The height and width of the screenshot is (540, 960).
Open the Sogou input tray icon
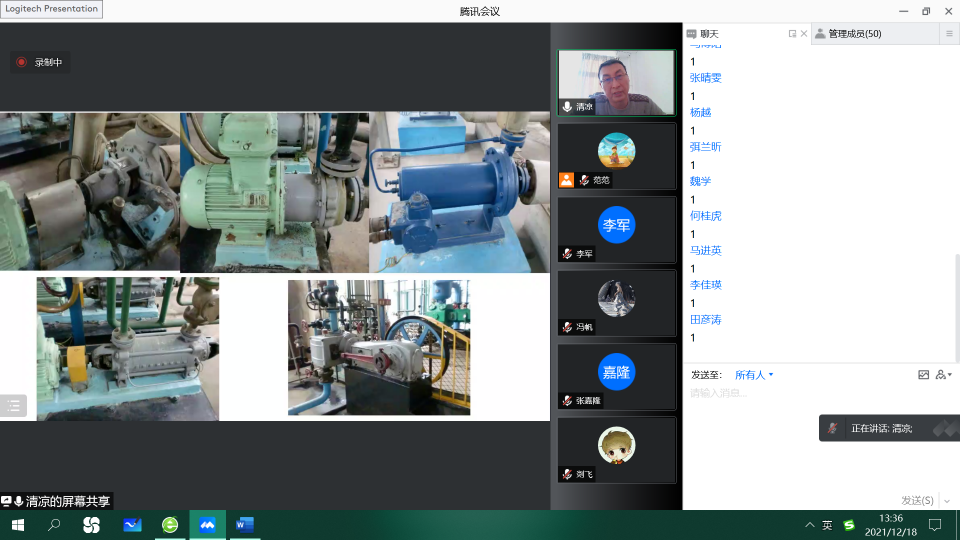coord(849,525)
